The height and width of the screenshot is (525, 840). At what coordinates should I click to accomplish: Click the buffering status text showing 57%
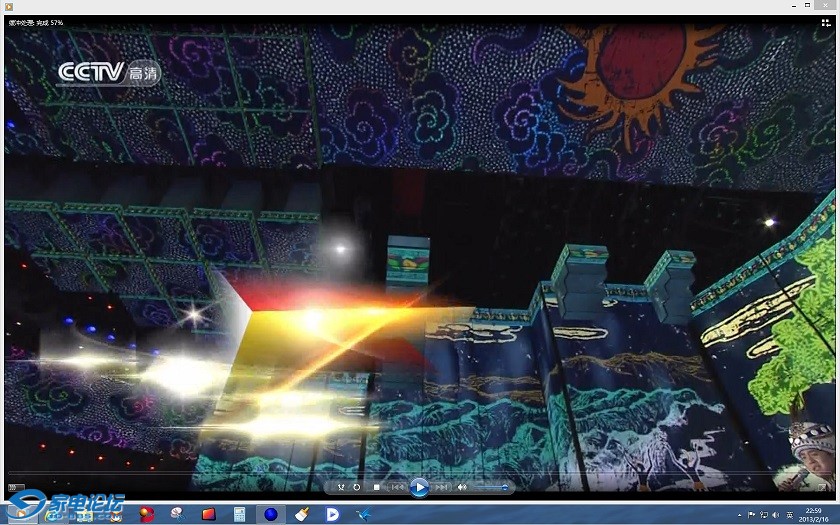36,22
